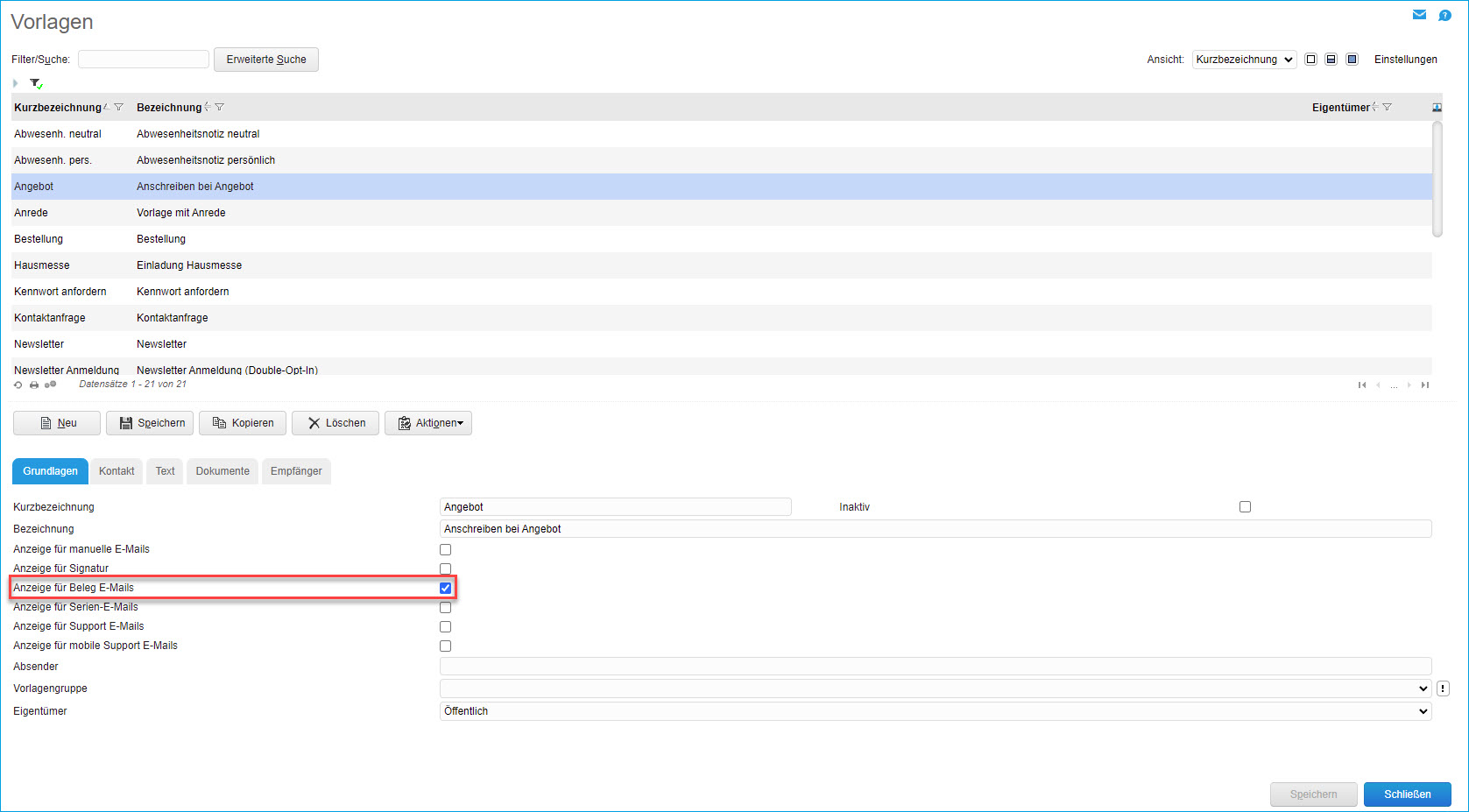This screenshot has width=1469, height=812.
Task: Click the exclamation icon beside Vorlagengruppe
Action: [1443, 688]
